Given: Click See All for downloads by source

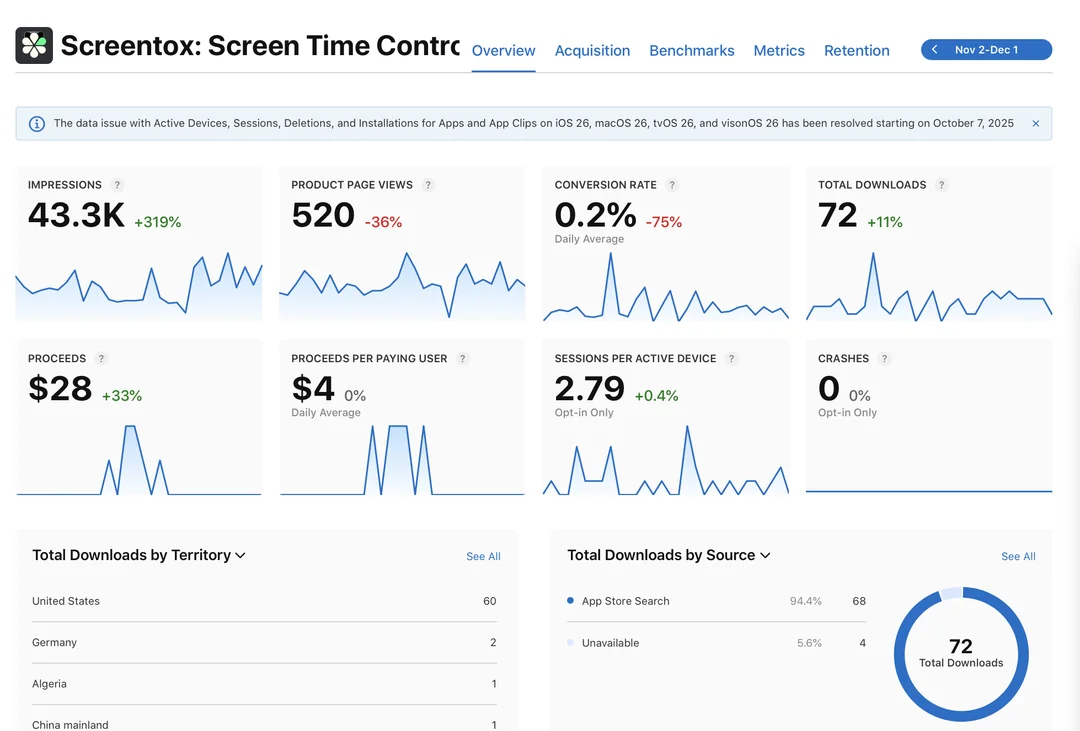Looking at the screenshot, I should click(x=1018, y=557).
